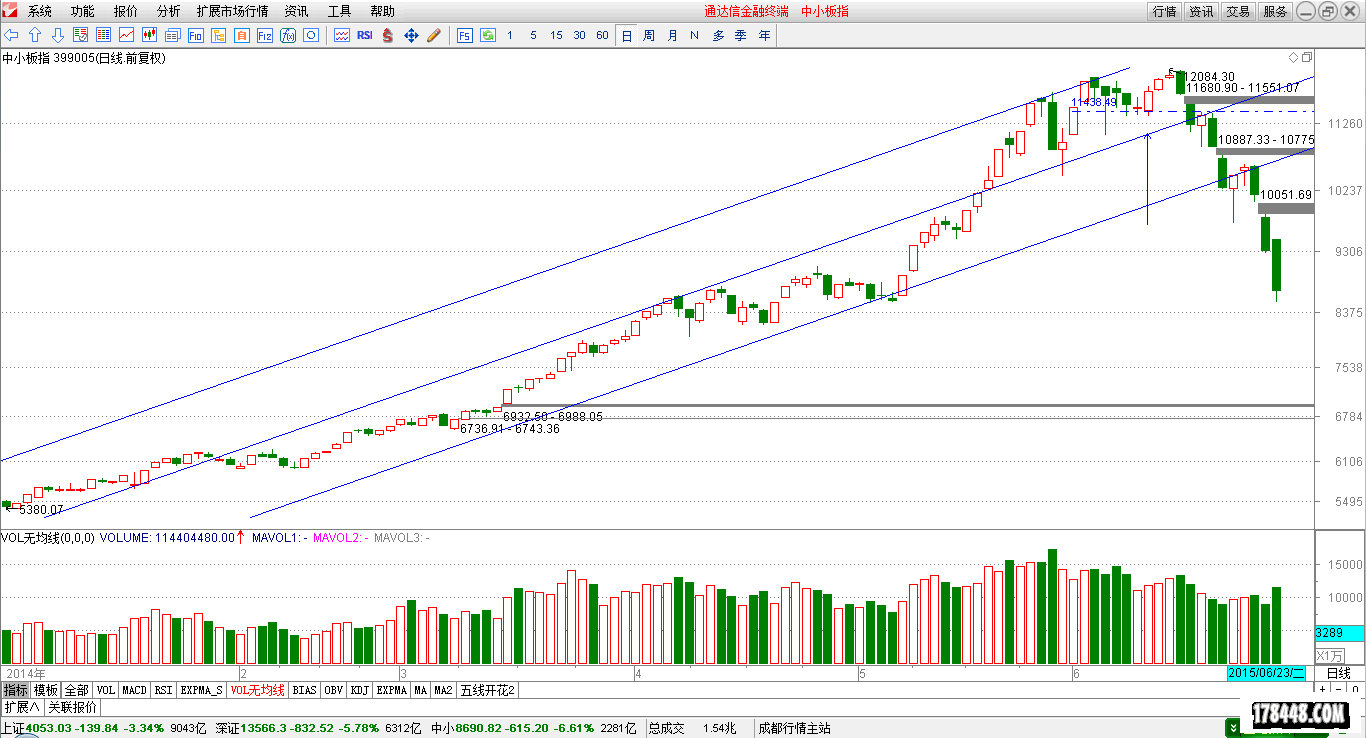Select the 日 daily period
This screenshot has height=738, width=1366.
[626, 35]
